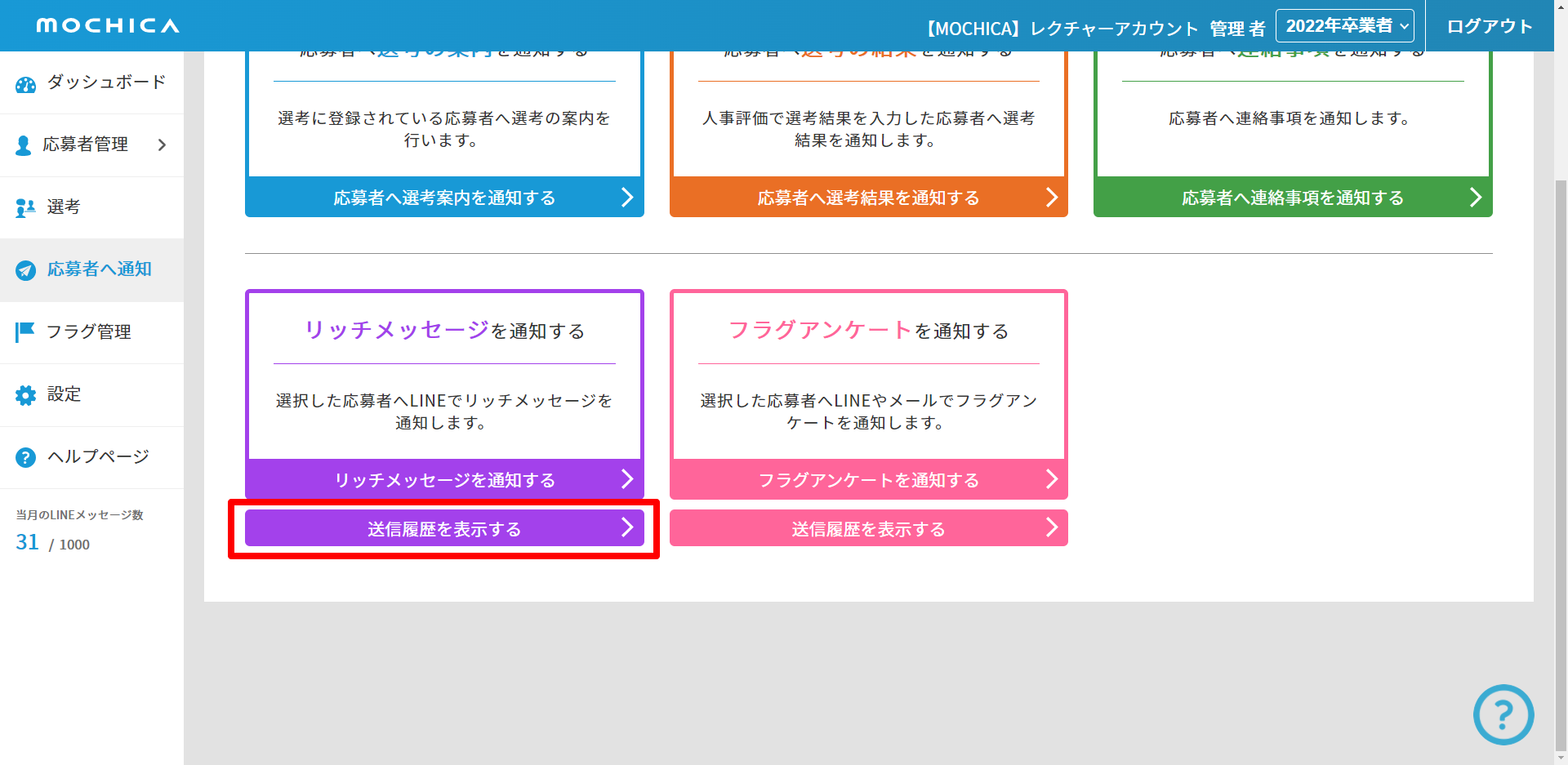Click purple リッチメッセージを通知する button
This screenshot has height=765, width=1568.
[x=444, y=480]
